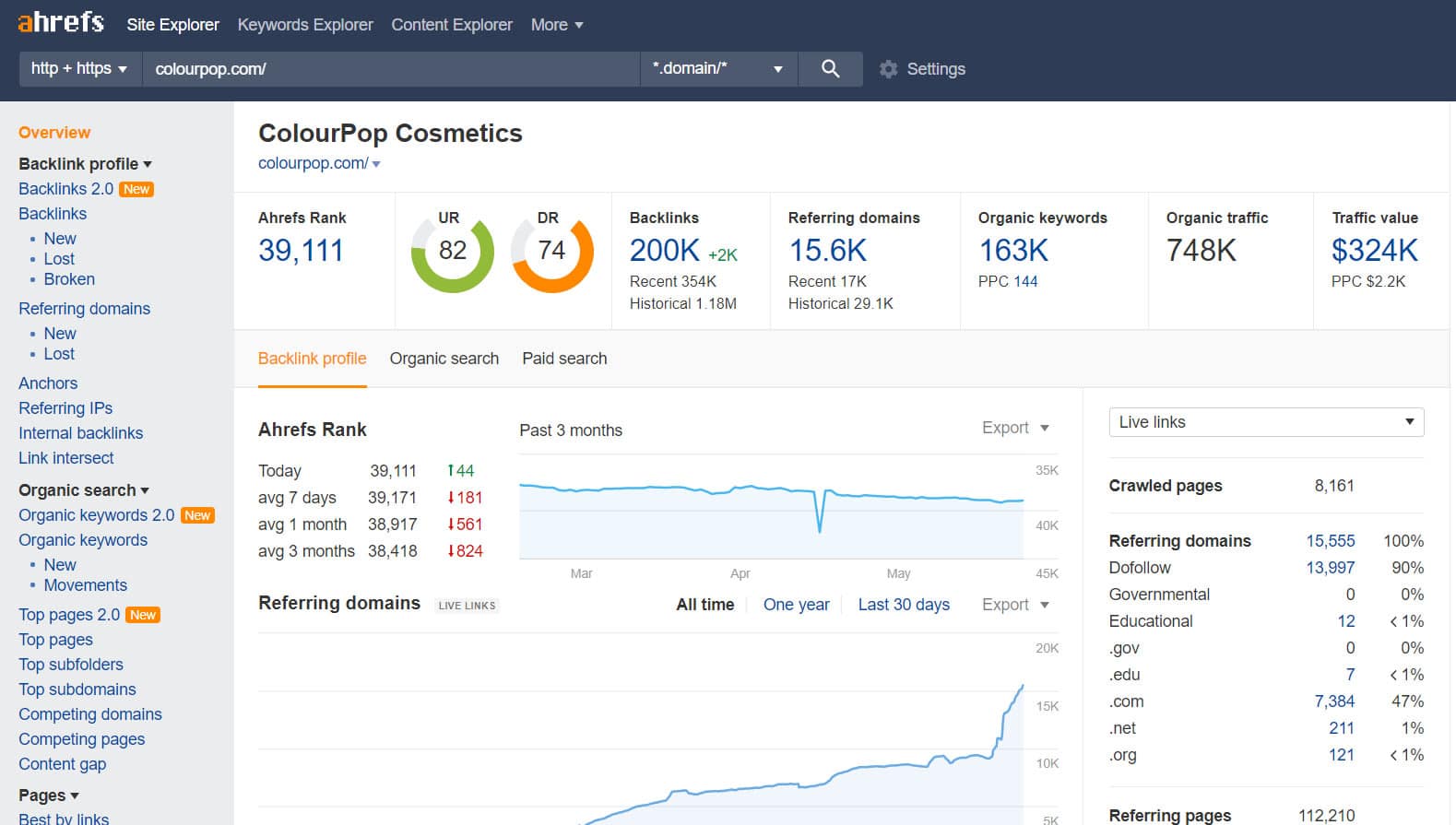Click the Backlinks count 200K
Screen dimensions: 1456x825
(665, 251)
